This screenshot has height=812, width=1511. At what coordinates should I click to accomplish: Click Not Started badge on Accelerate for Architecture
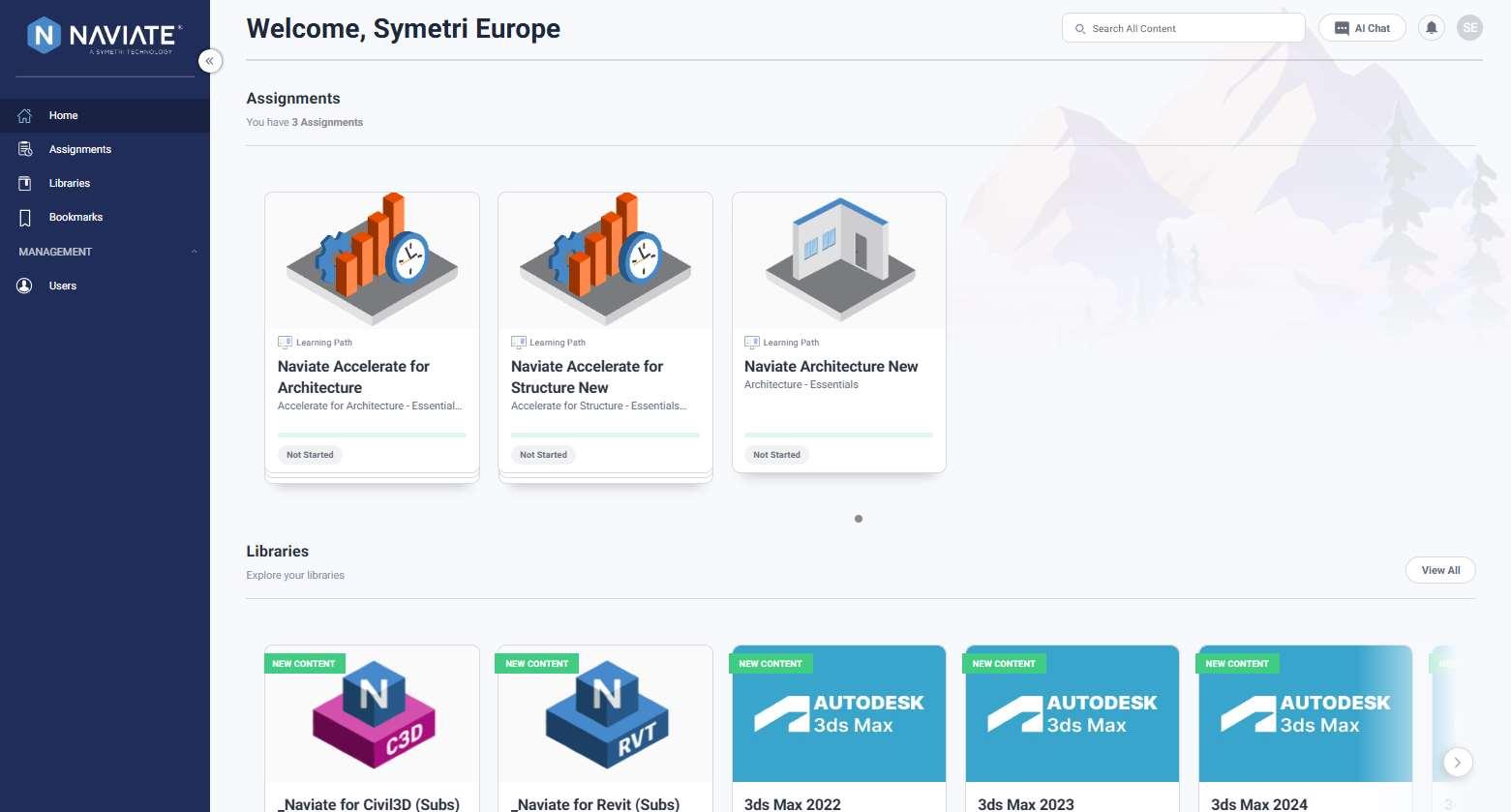tap(310, 455)
